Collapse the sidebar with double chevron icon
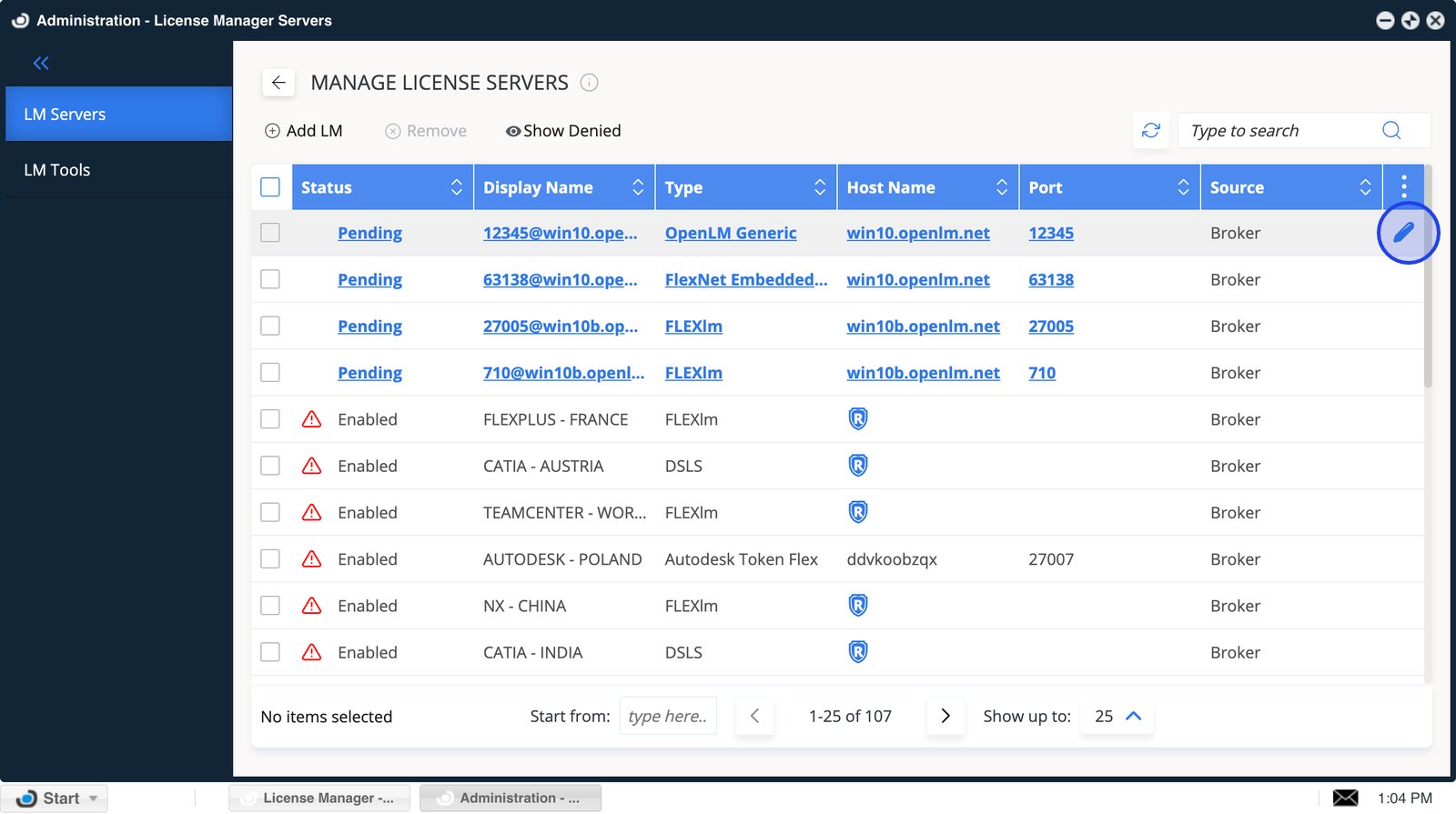The height and width of the screenshot is (814, 1456). [x=41, y=63]
